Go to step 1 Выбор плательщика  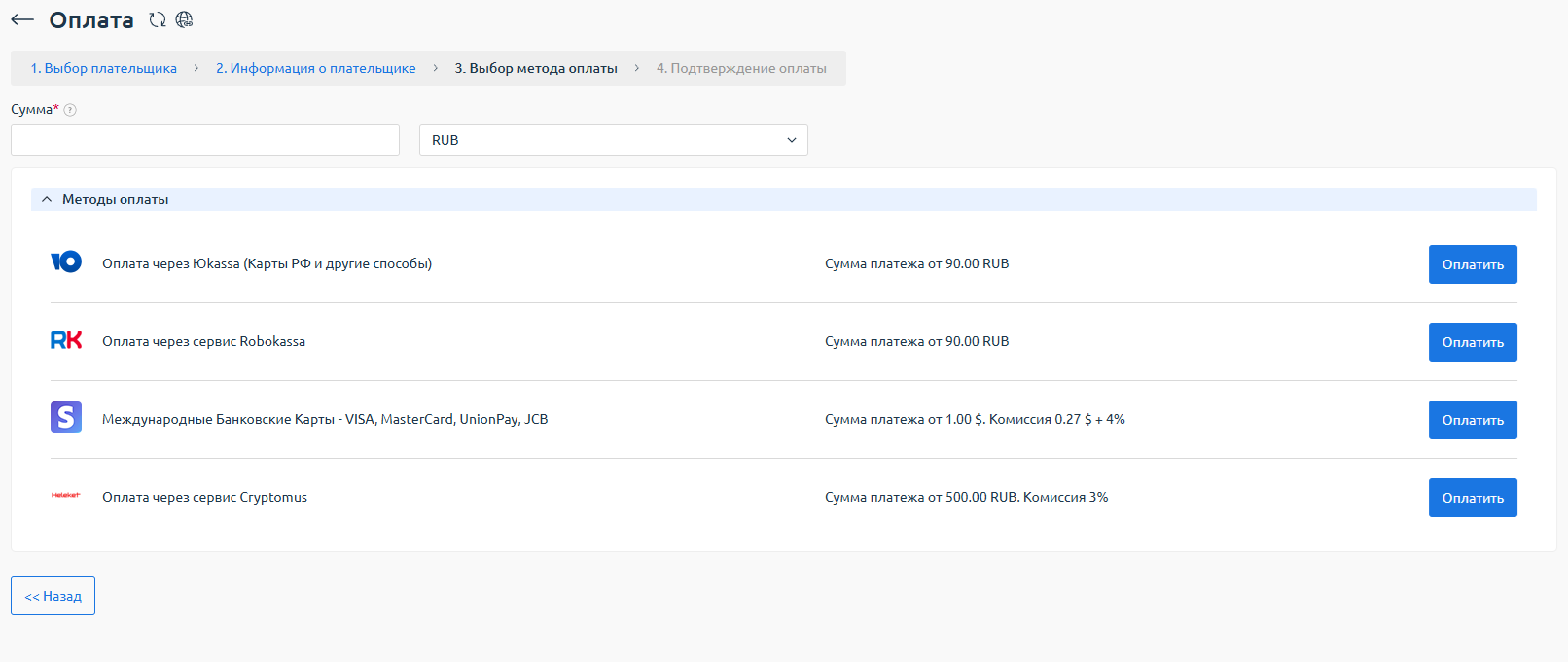pyautogui.click(x=104, y=68)
